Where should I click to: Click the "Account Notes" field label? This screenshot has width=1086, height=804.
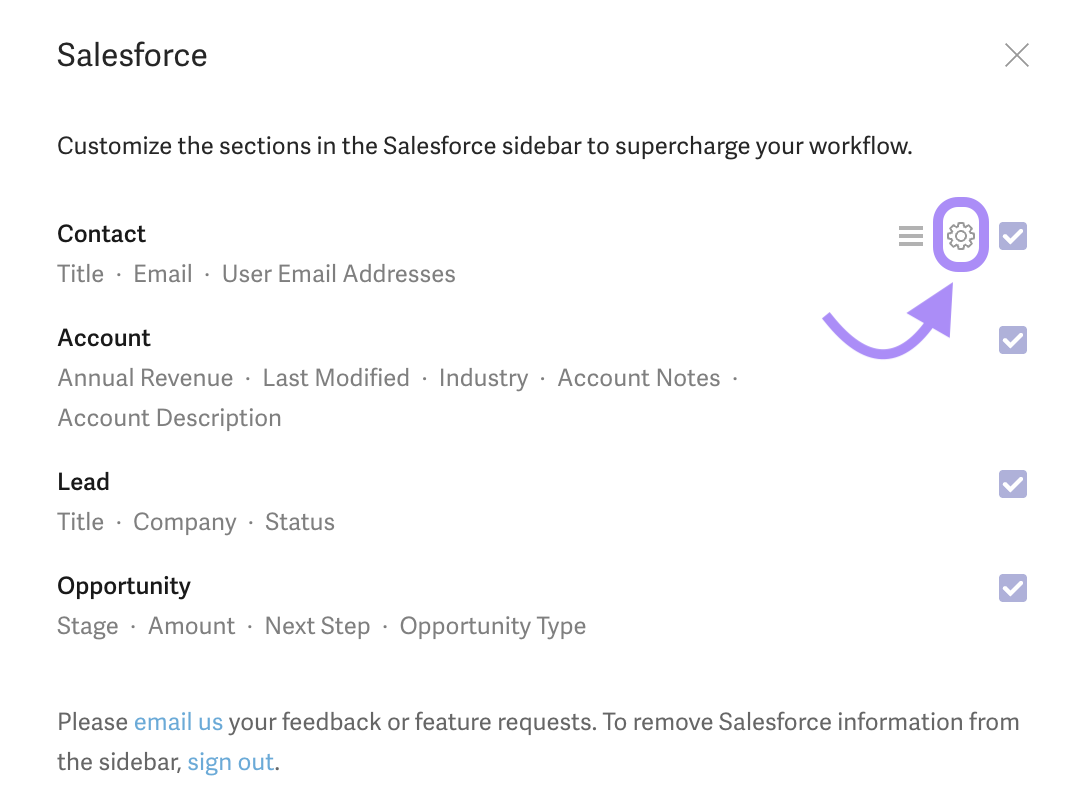click(x=638, y=378)
